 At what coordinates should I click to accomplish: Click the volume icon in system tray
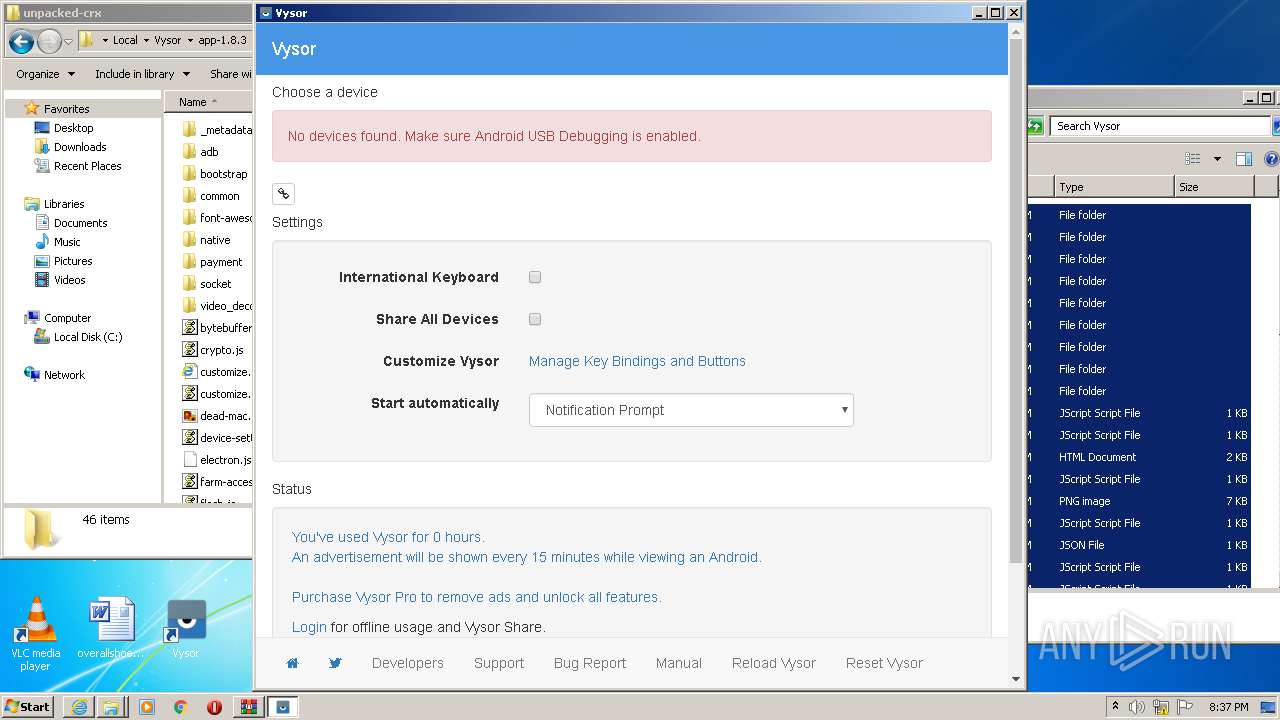tap(1136, 707)
